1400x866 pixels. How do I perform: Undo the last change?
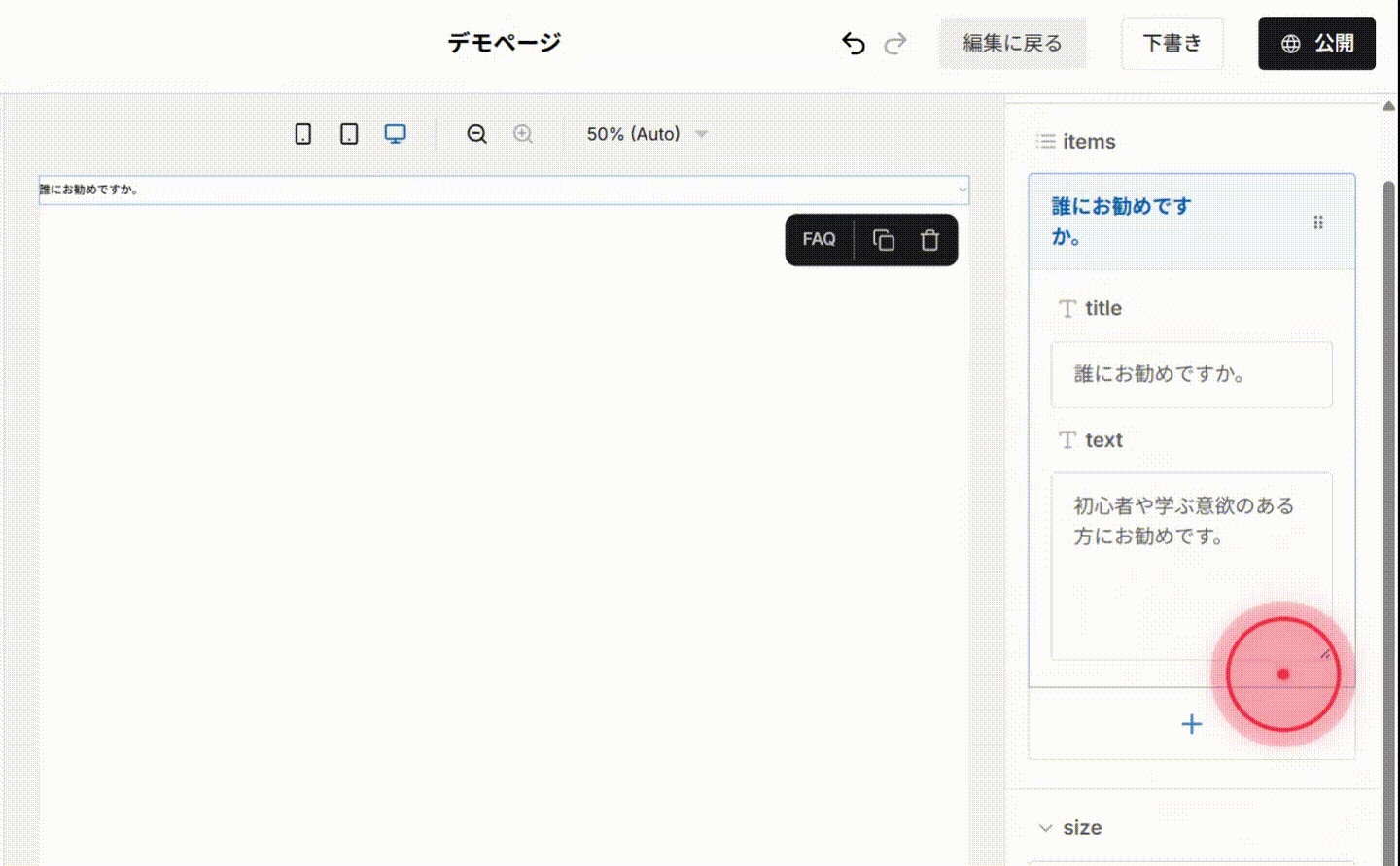(x=853, y=43)
